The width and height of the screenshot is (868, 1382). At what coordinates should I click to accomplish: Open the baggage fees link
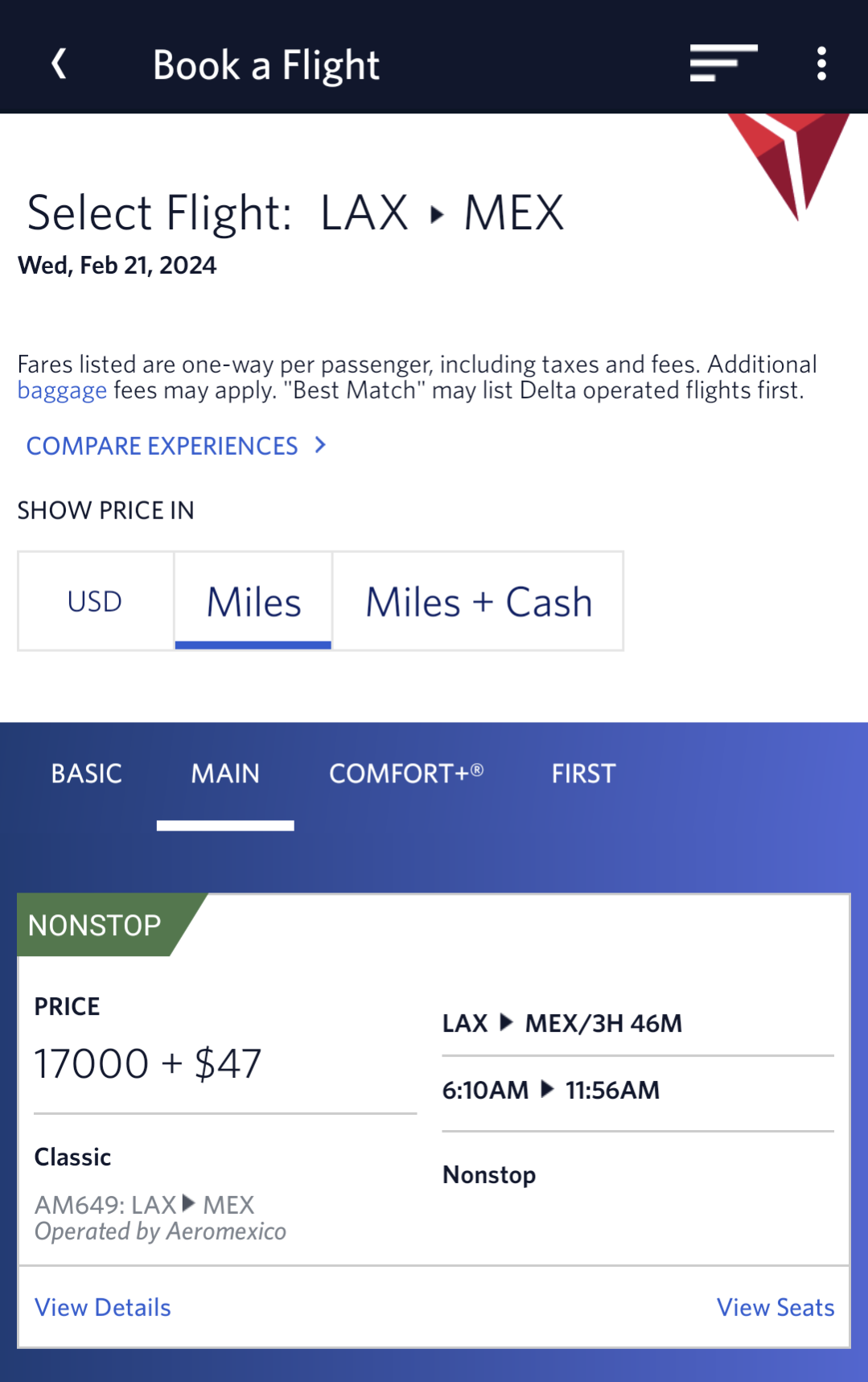pos(62,390)
